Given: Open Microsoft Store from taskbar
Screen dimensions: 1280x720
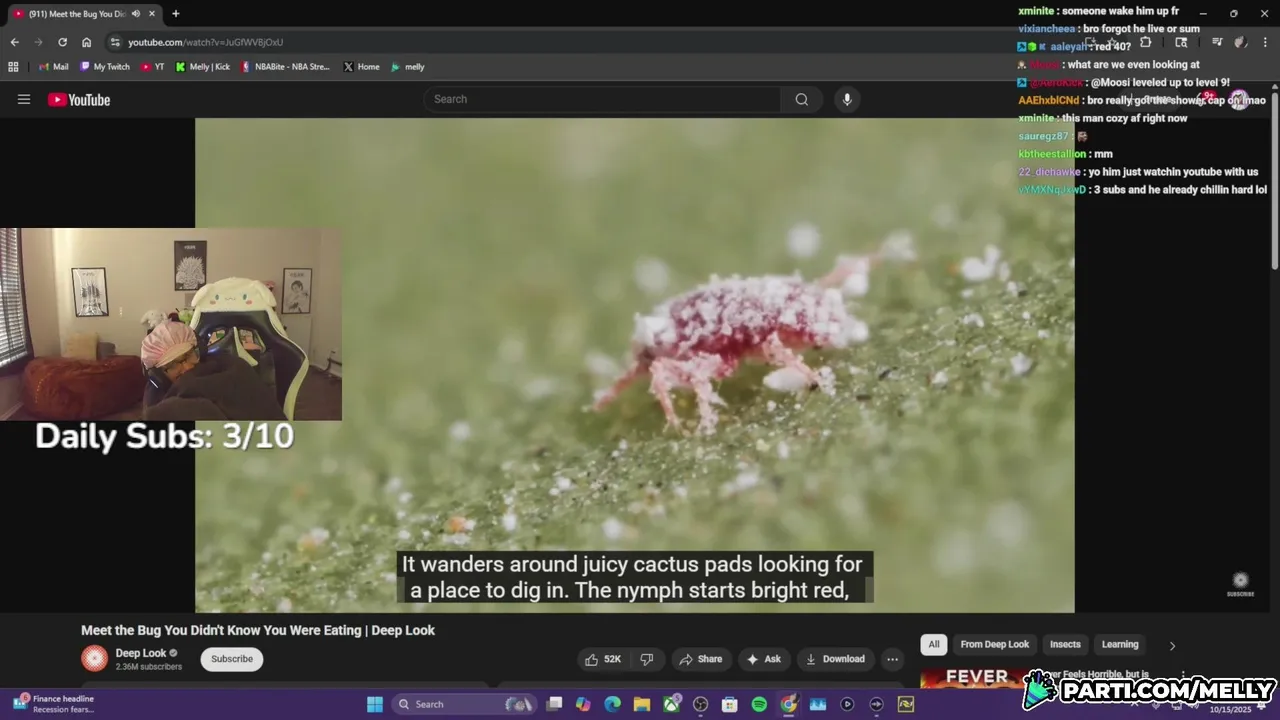Looking at the screenshot, I should pos(729,704).
